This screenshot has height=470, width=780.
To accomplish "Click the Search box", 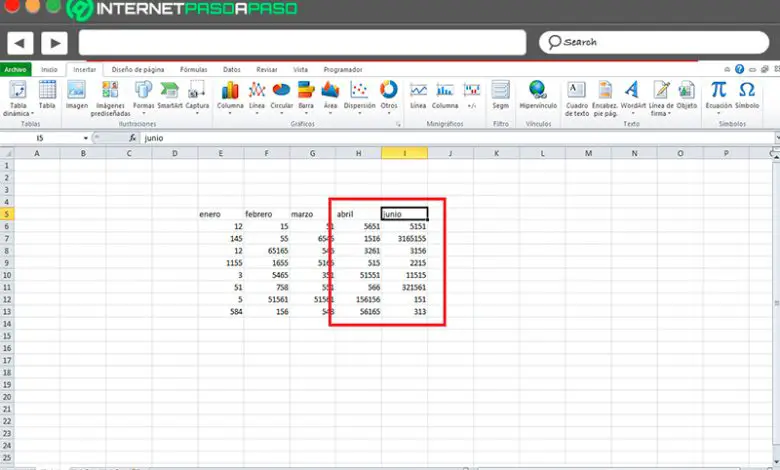I will pyautogui.click(x=654, y=42).
